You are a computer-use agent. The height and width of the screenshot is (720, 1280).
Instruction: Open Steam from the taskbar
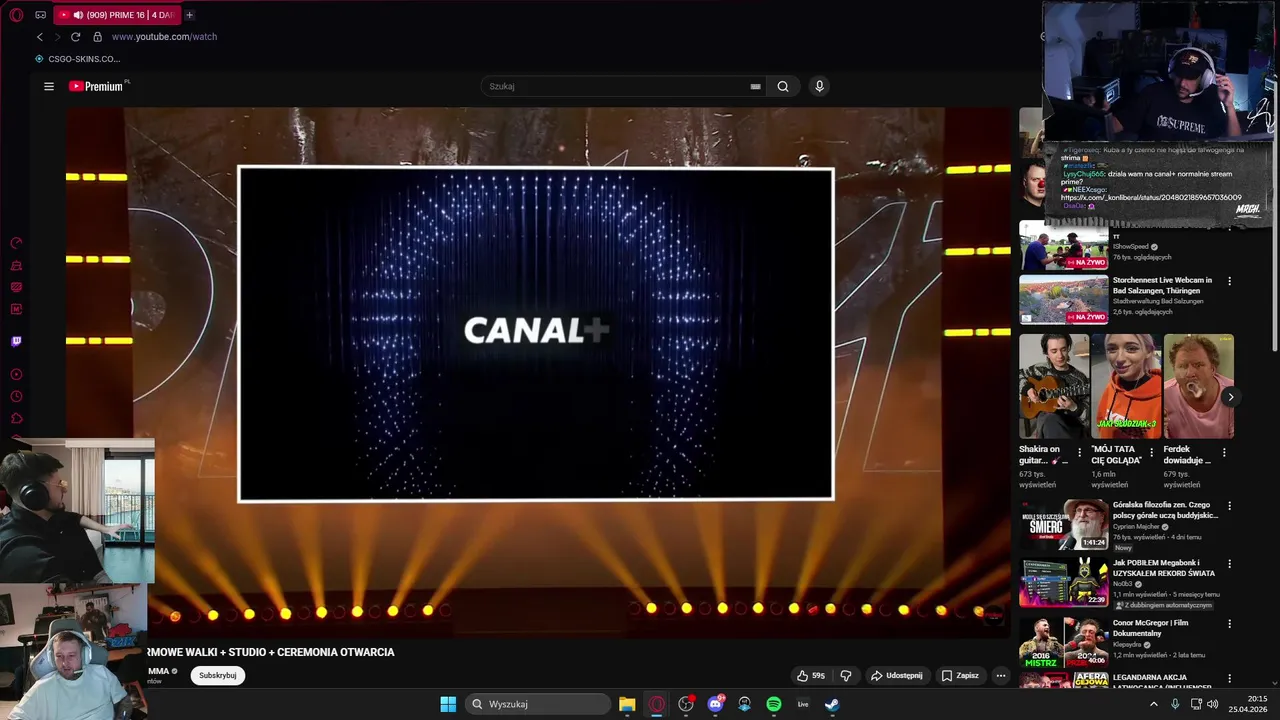point(832,704)
